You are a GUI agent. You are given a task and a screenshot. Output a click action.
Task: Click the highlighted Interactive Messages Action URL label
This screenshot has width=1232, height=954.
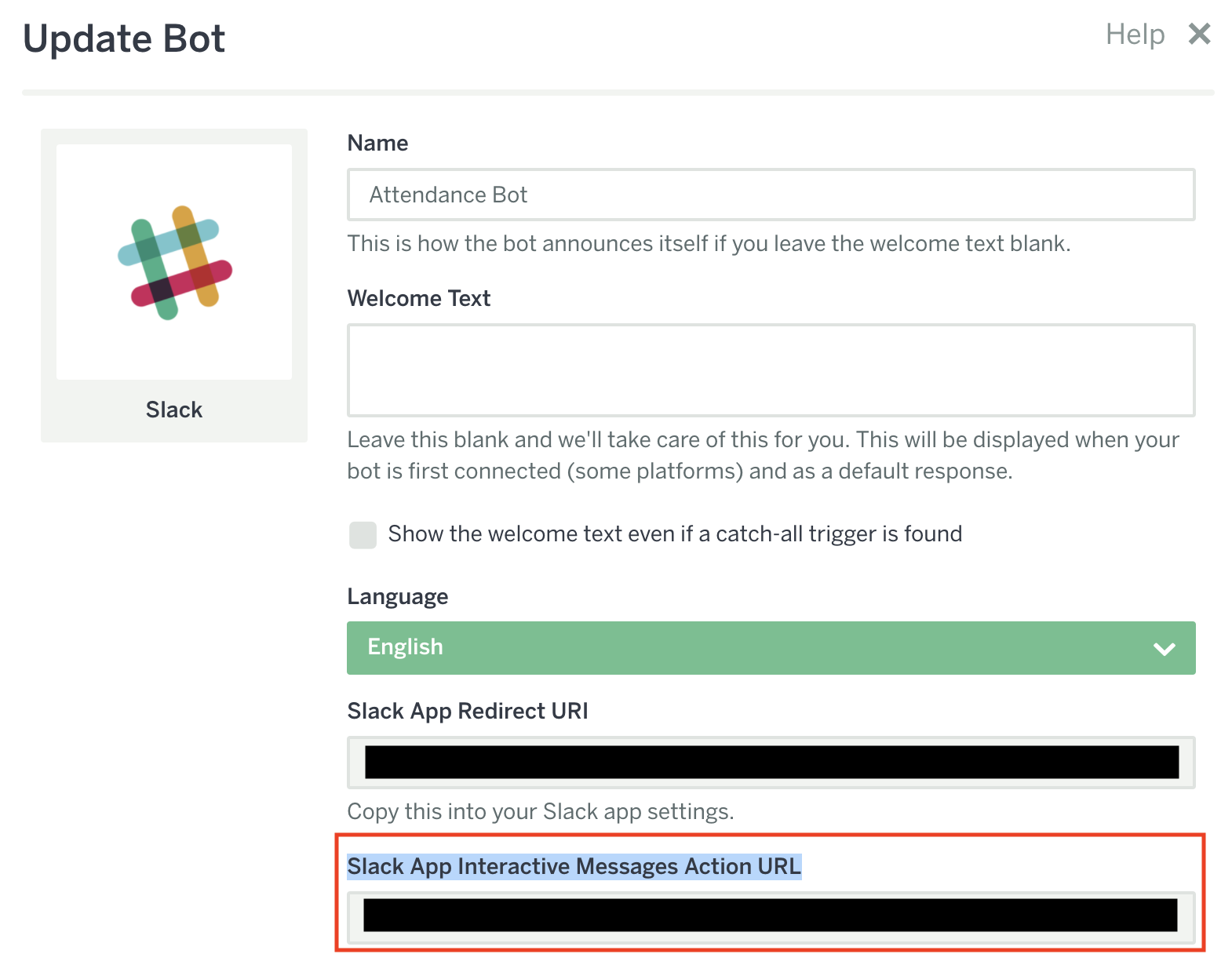pos(574,866)
